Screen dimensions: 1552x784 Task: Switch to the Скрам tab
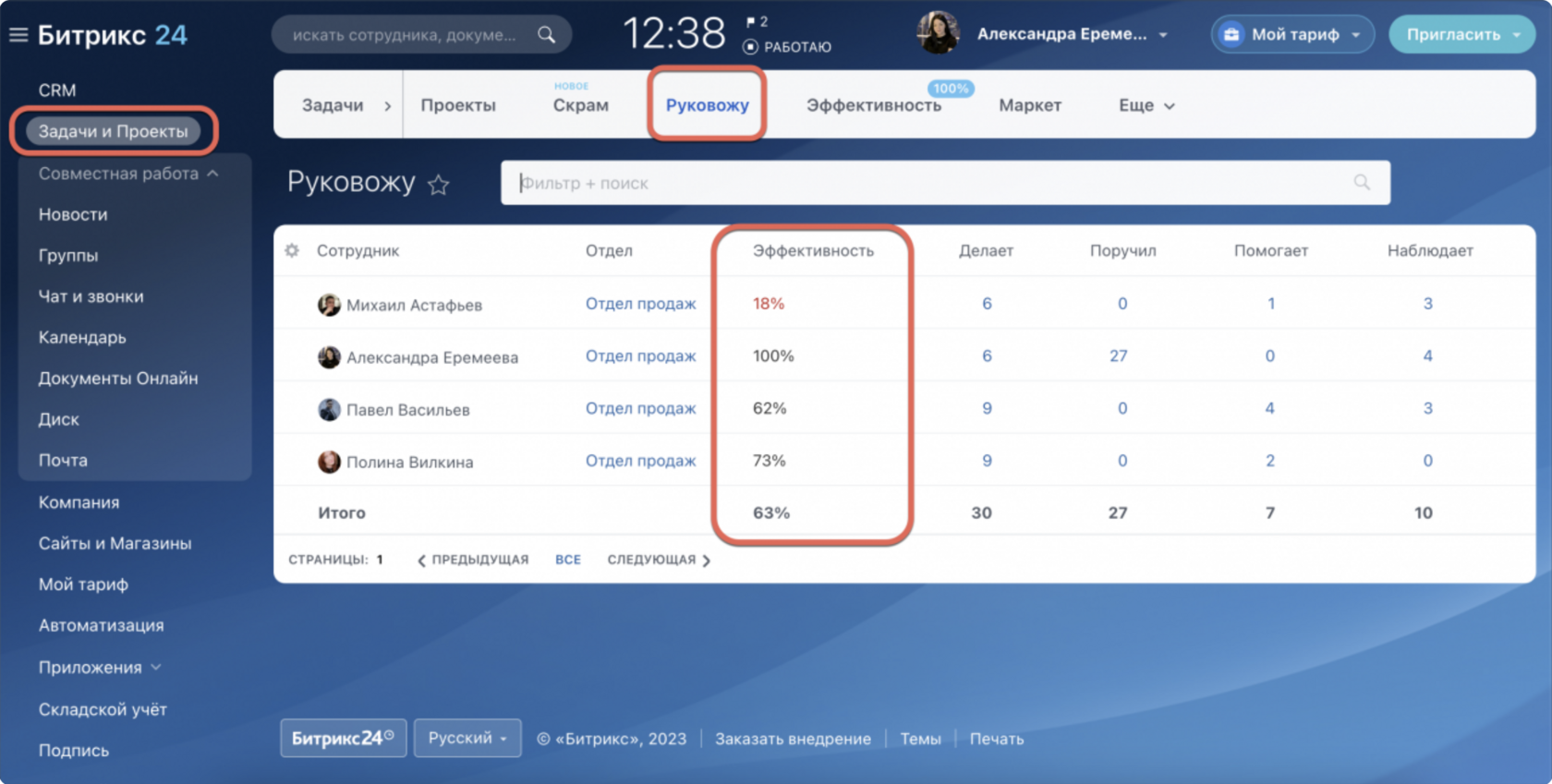(581, 105)
